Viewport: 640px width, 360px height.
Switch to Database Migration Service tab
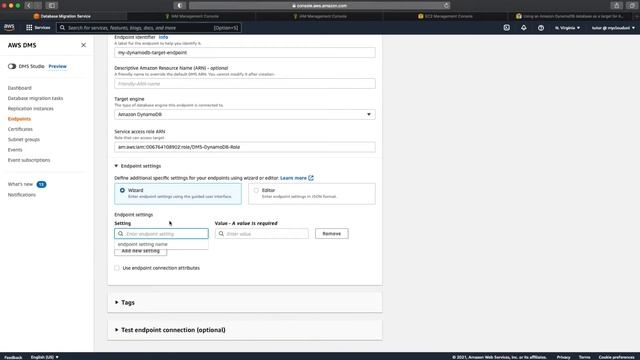click(63, 16)
